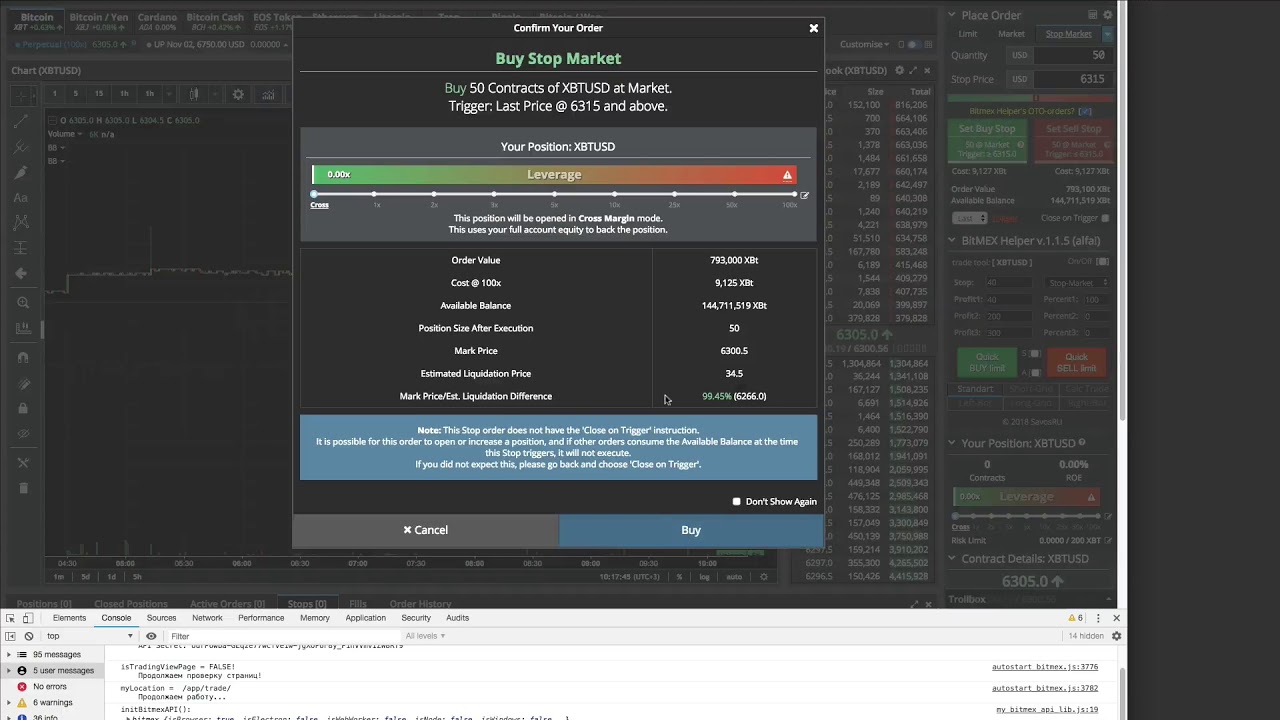The width and height of the screenshot is (1280, 720).
Task: Collapse the BitMEX Helper section
Action: (x=952, y=240)
